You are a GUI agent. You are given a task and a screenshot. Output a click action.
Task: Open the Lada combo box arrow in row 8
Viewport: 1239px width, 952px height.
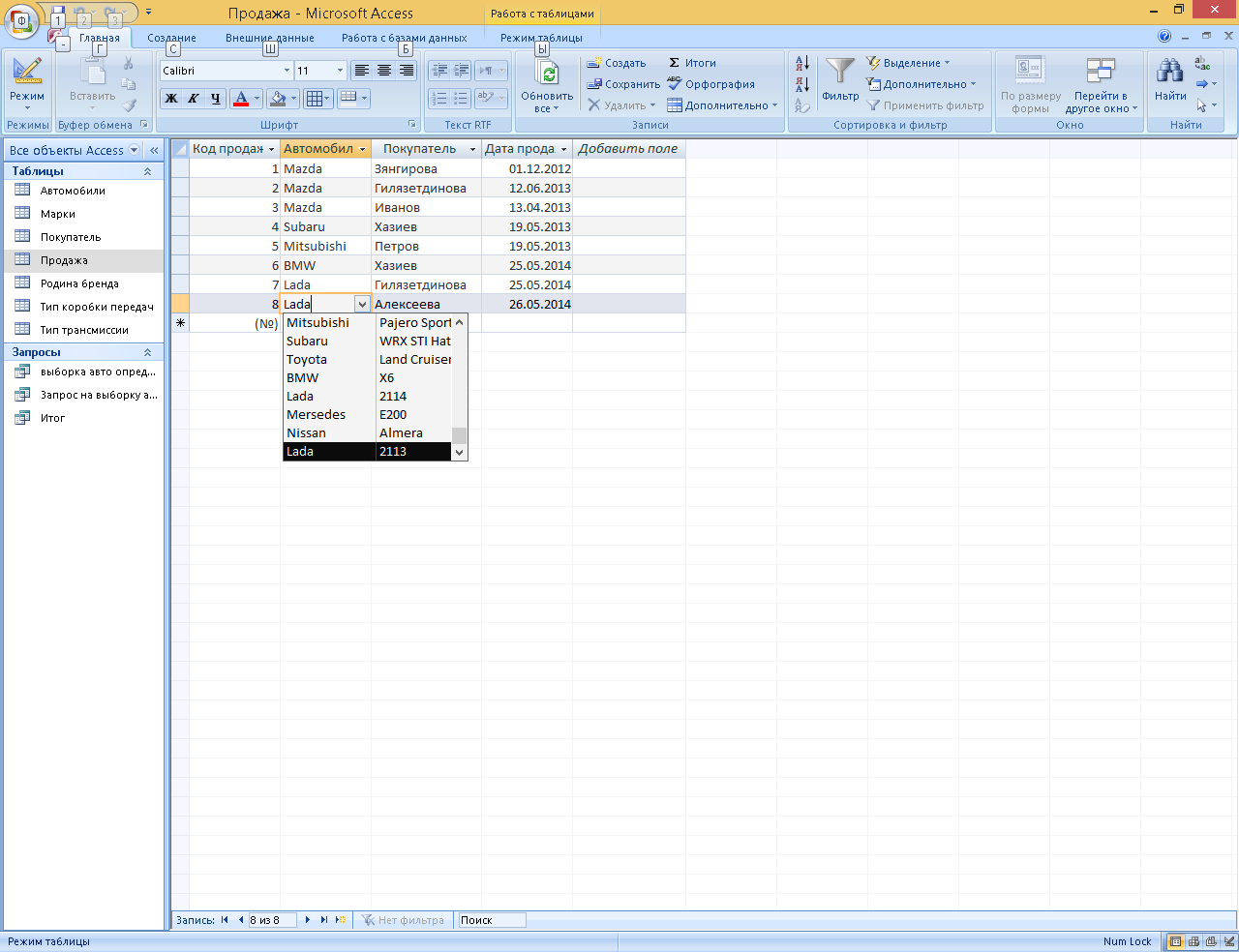(362, 304)
